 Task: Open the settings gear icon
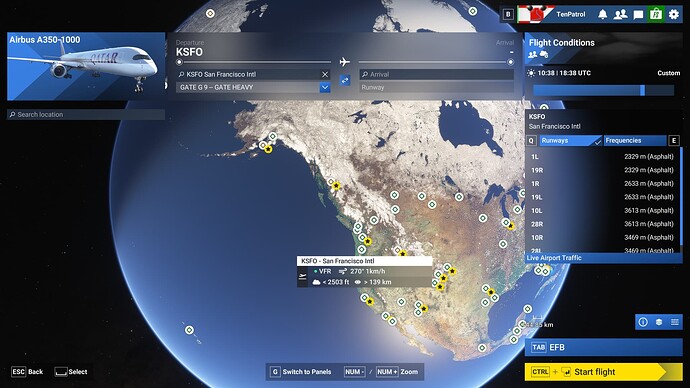(674, 14)
